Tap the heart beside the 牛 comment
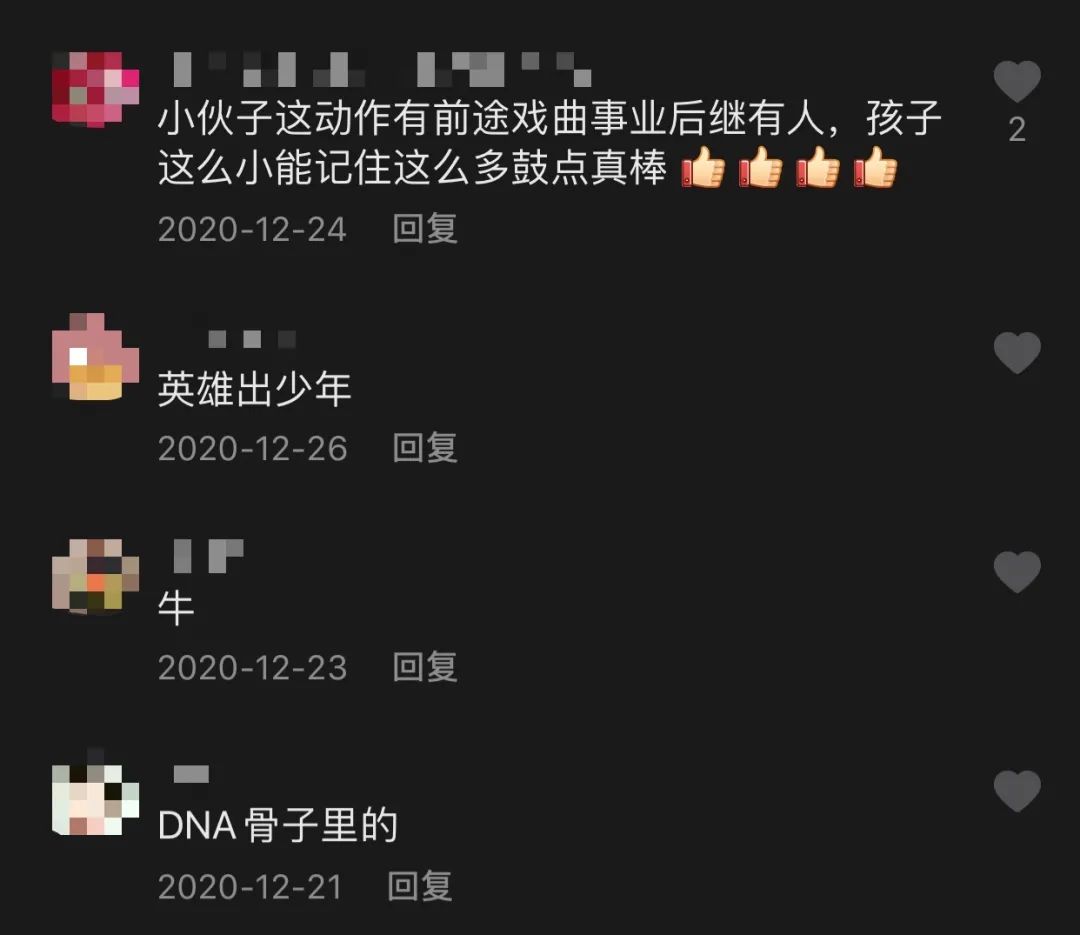This screenshot has width=1080, height=935. [x=1017, y=571]
